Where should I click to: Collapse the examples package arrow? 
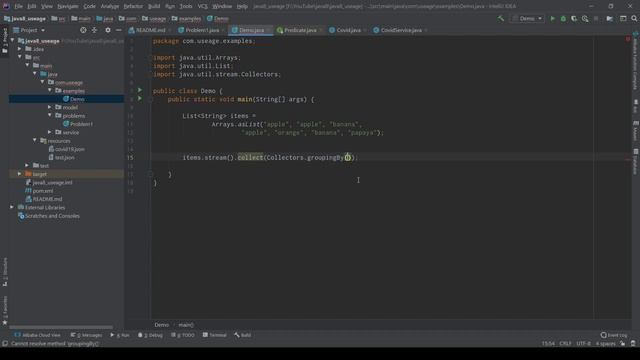coord(50,91)
